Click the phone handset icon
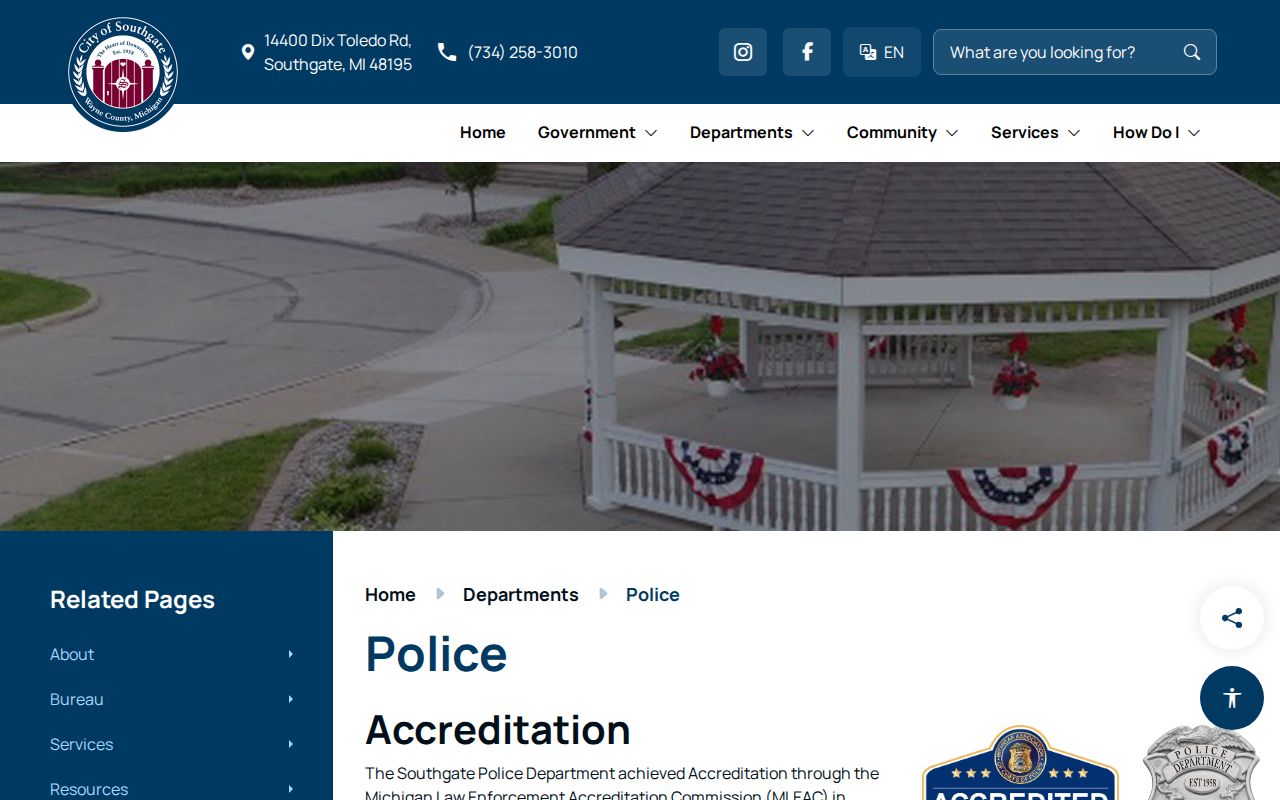 [447, 52]
